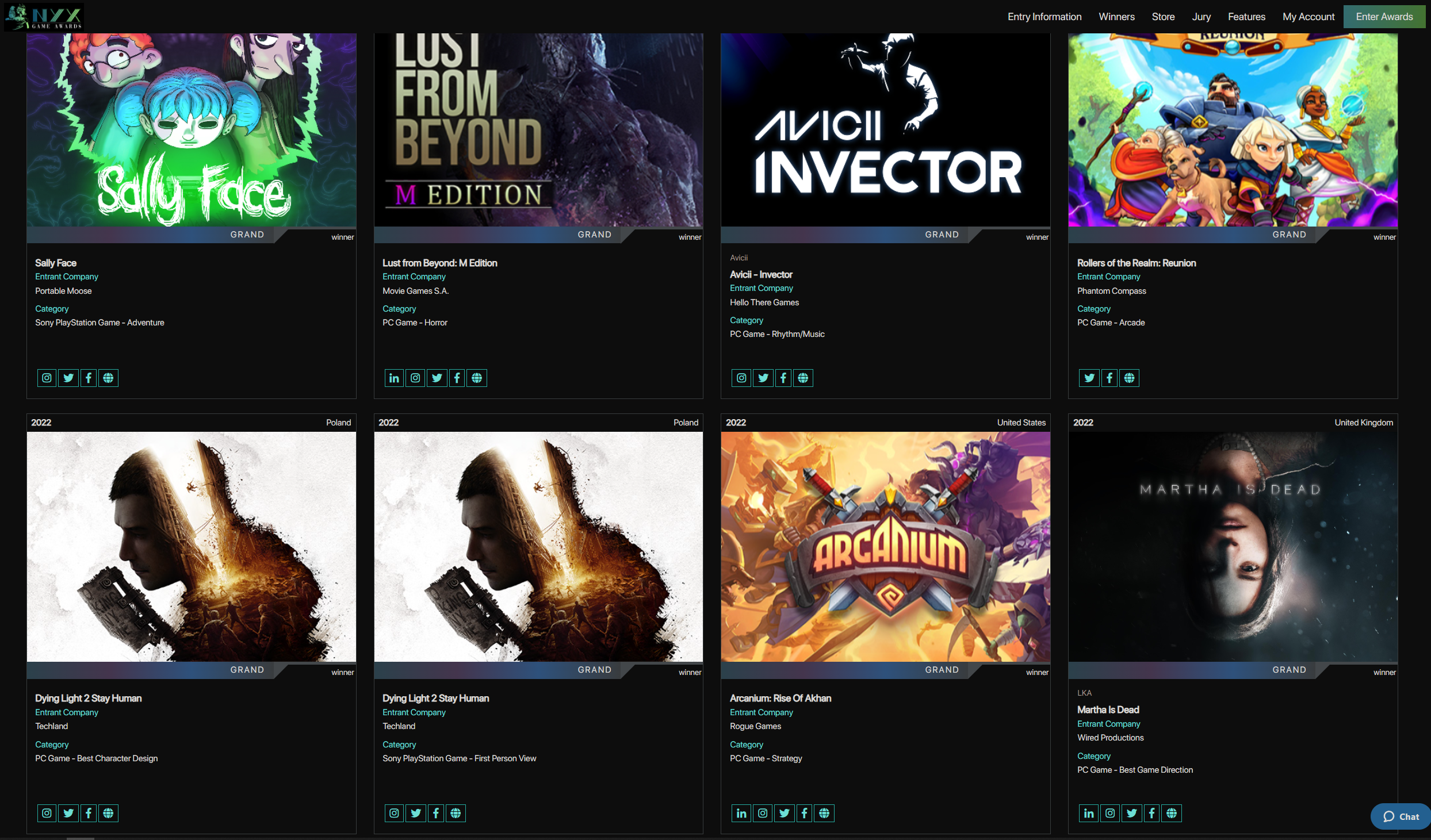This screenshot has width=1431, height=840.
Task: Open Martha Is Dead Facebook icon
Action: click(1152, 813)
